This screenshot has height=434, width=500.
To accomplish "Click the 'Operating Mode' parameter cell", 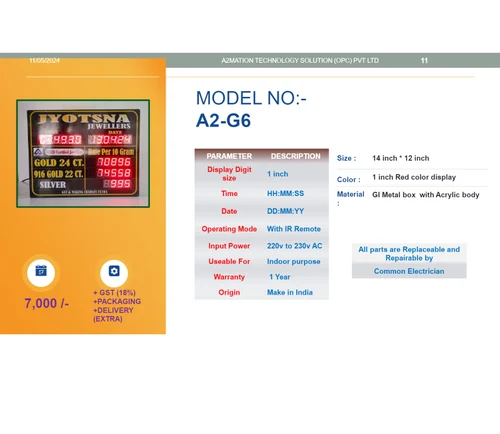I will [229, 229].
